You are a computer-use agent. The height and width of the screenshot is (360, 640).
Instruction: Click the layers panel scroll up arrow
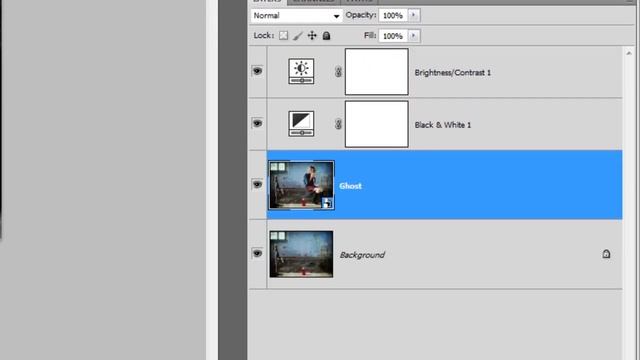(x=629, y=53)
